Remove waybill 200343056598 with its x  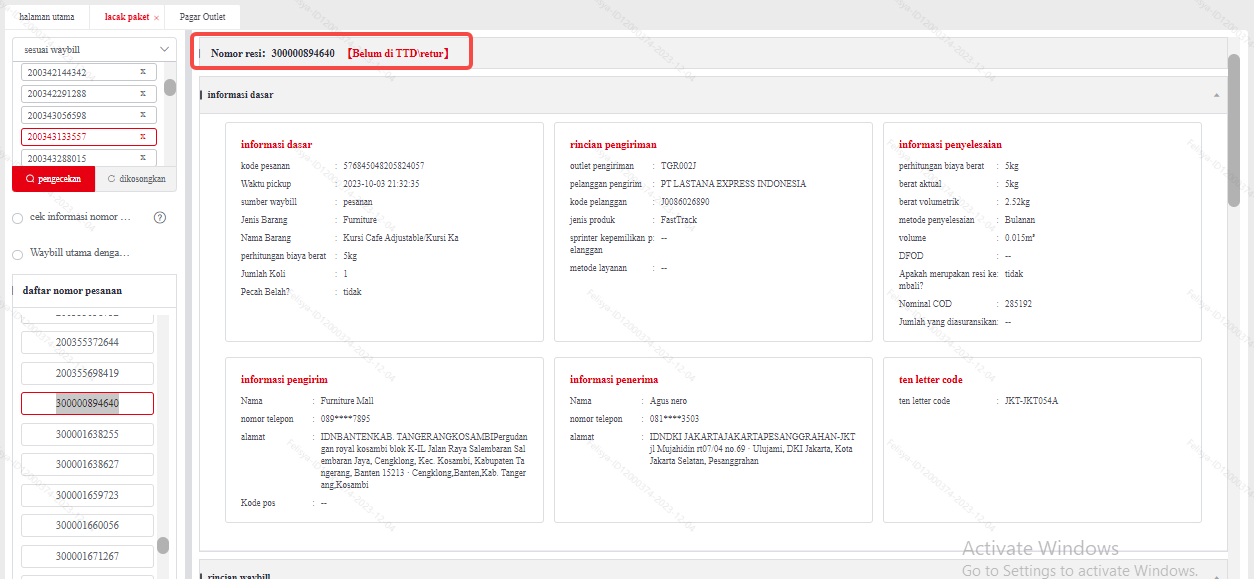(x=142, y=116)
